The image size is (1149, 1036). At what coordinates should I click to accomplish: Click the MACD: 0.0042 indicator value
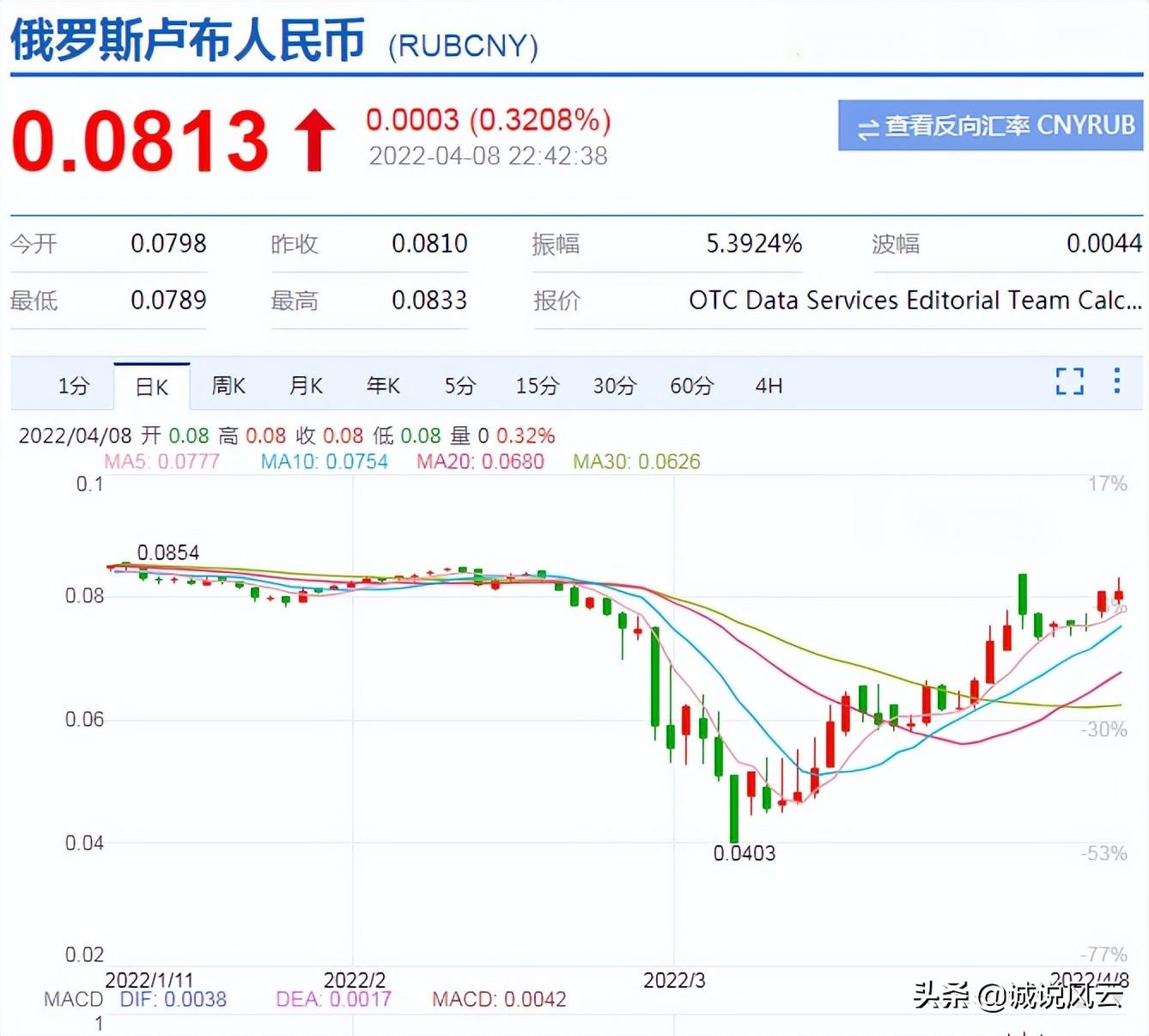coord(499,1000)
